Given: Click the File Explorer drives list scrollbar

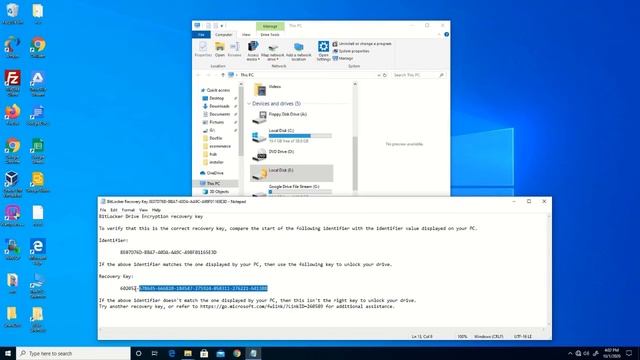Looking at the screenshot, I should click(355, 163).
